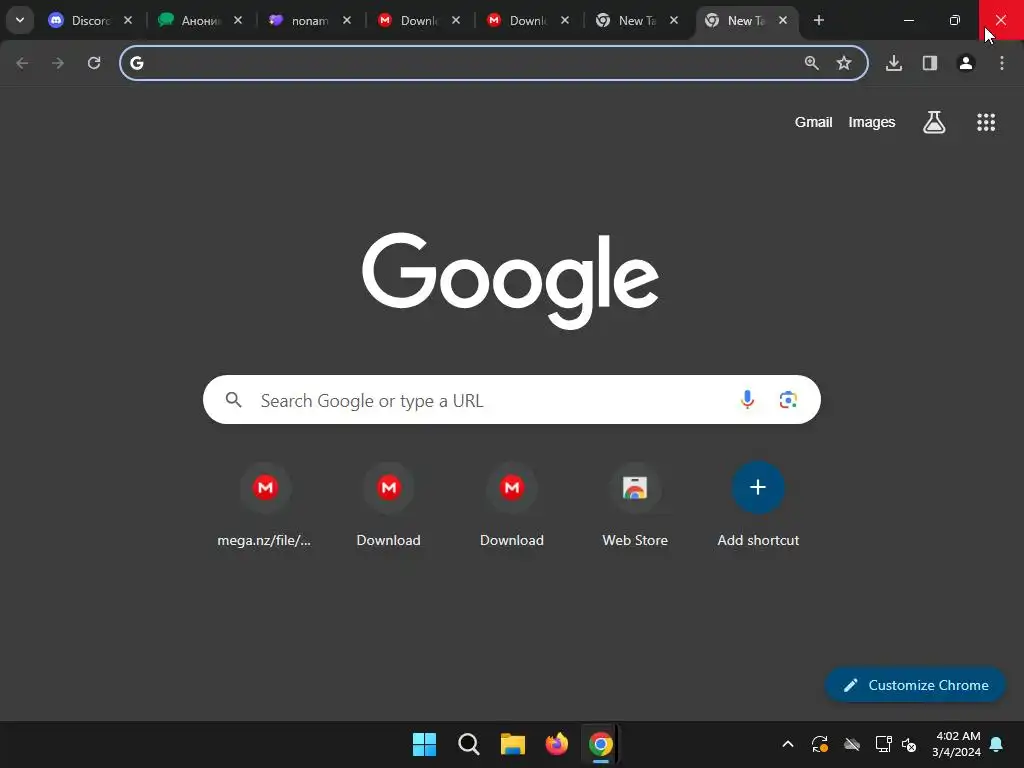Close the inactive New Tab
Image resolution: width=1024 pixels, height=768 pixels.
tap(674, 21)
